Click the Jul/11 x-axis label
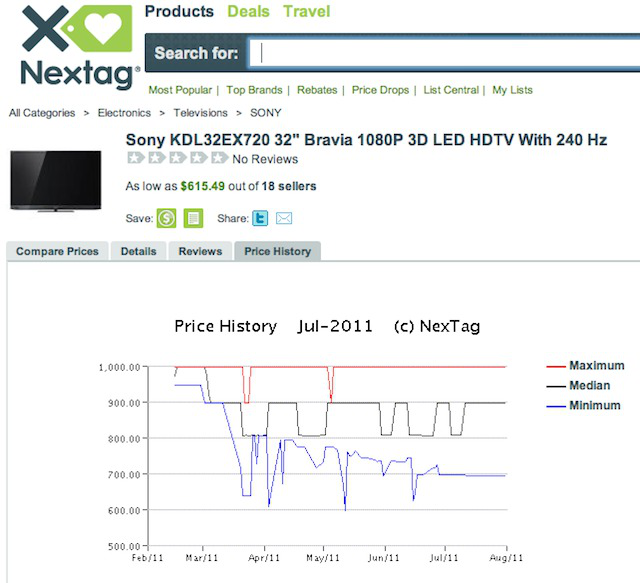Screen dimensions: 640x583 (444, 558)
